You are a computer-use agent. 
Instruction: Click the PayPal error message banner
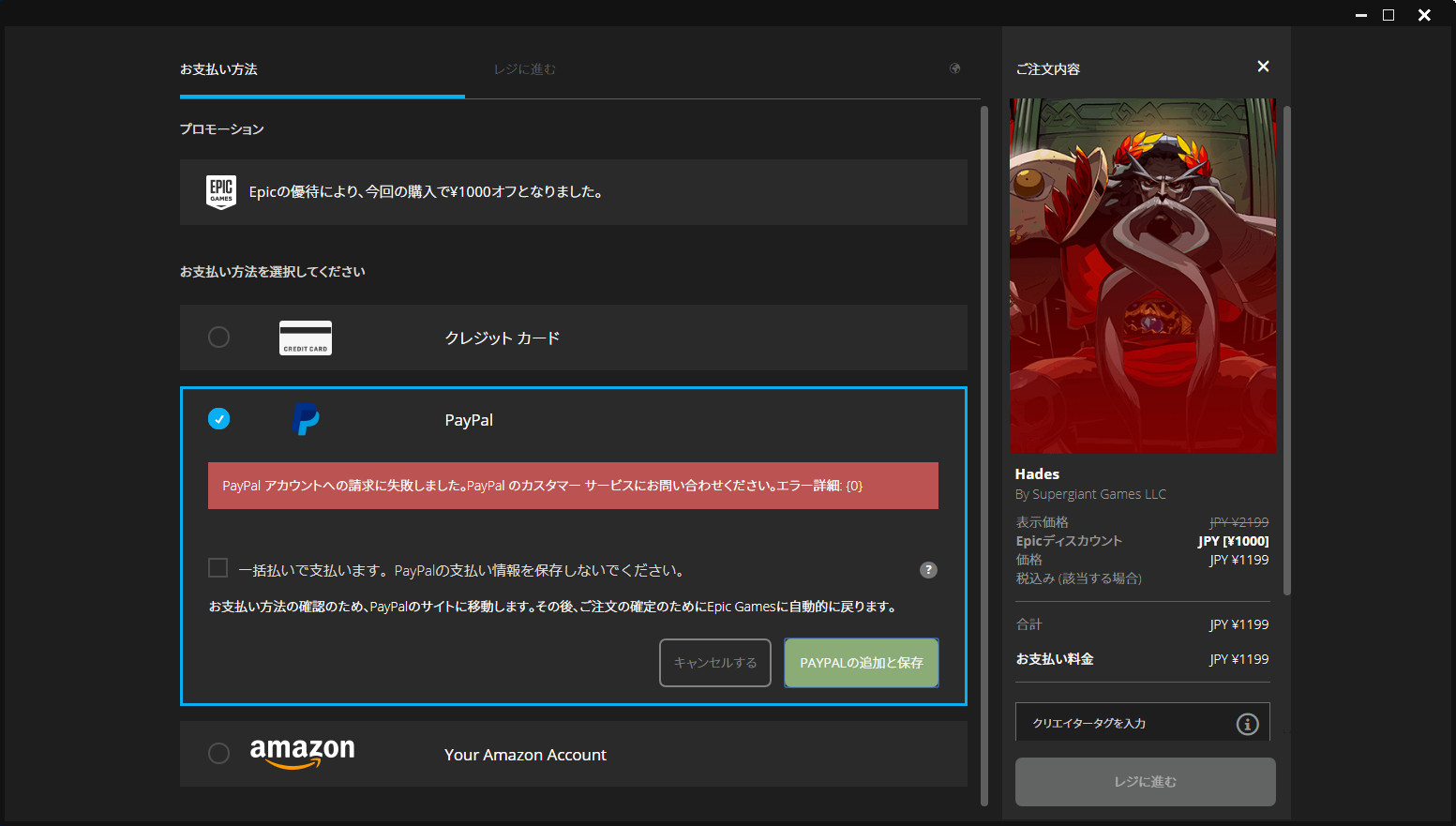(573, 486)
